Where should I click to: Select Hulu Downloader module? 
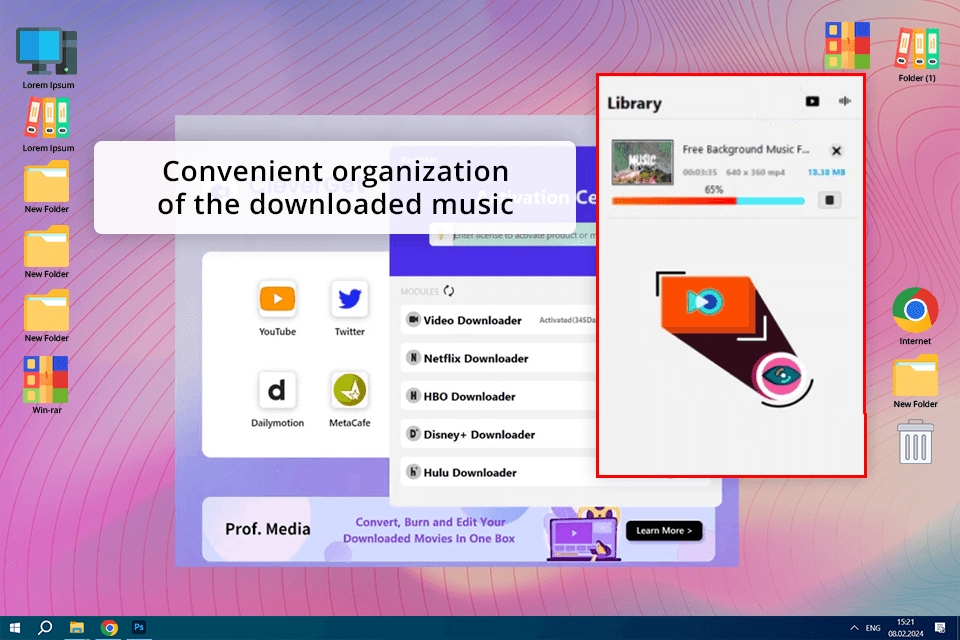[499, 472]
